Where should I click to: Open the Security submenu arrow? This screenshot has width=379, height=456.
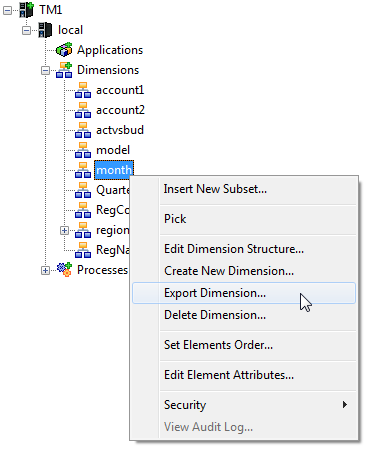coord(345,405)
